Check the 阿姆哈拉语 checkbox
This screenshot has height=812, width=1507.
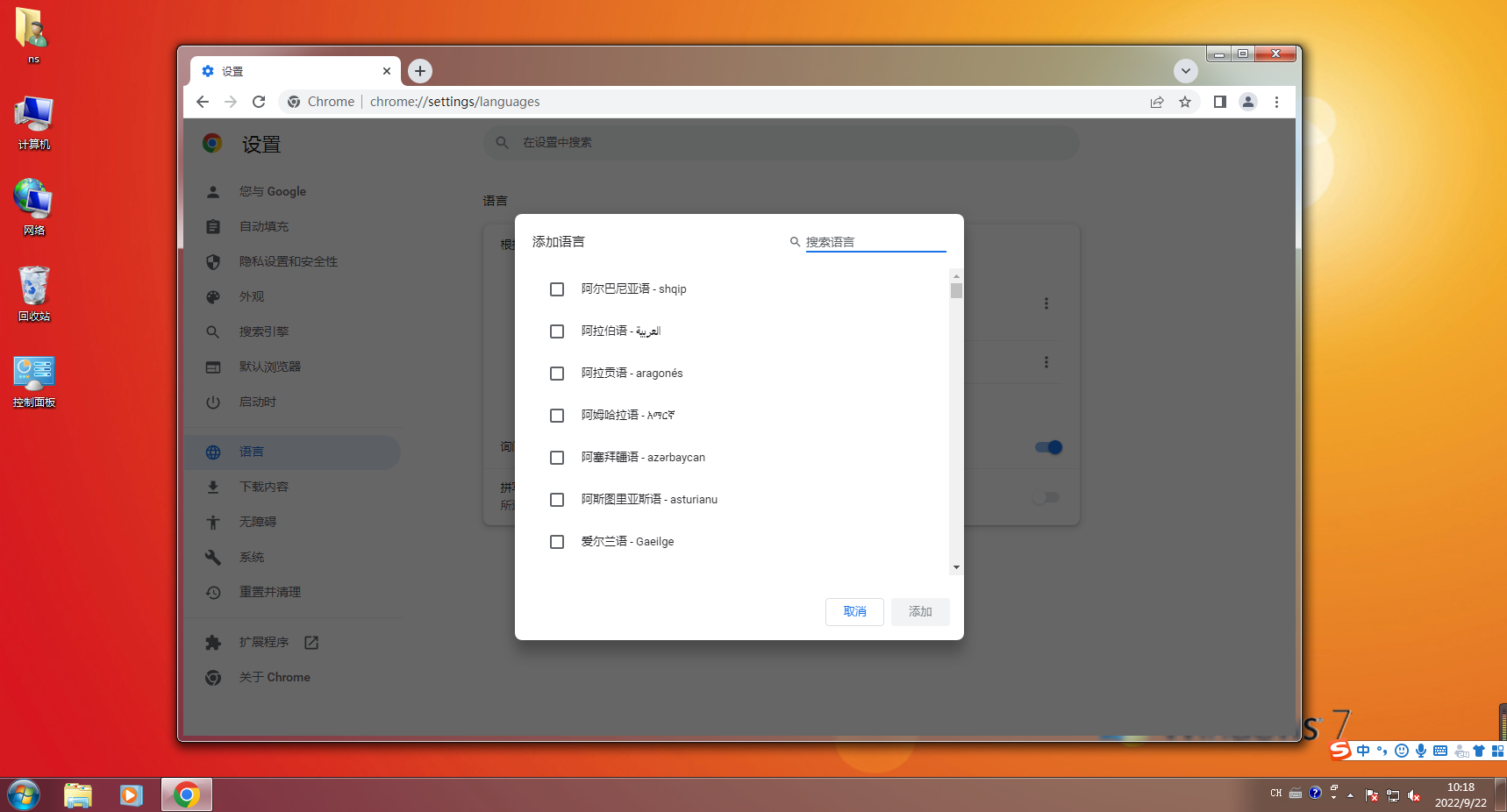pyautogui.click(x=557, y=416)
